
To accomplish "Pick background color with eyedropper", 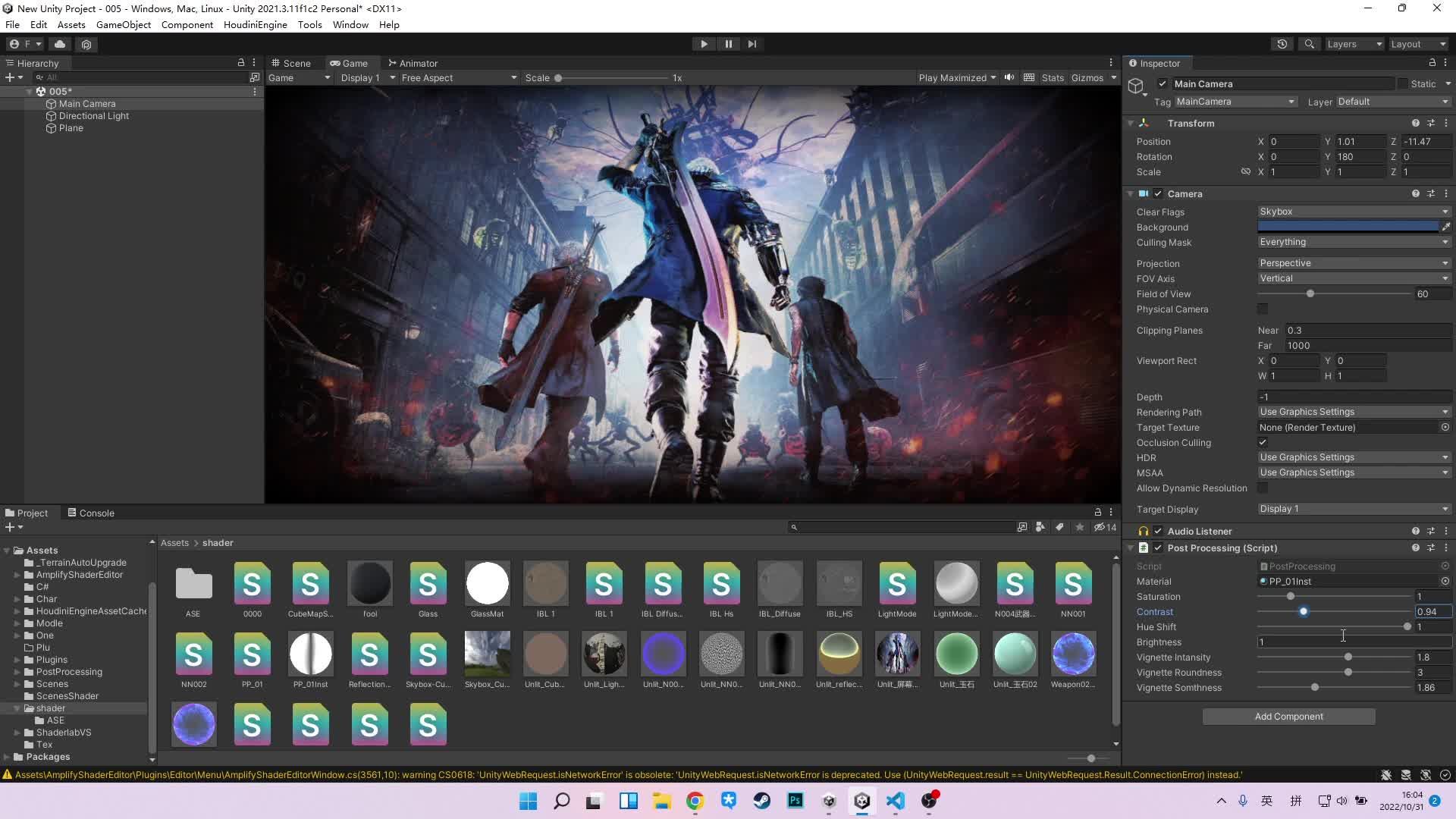I will [1446, 227].
